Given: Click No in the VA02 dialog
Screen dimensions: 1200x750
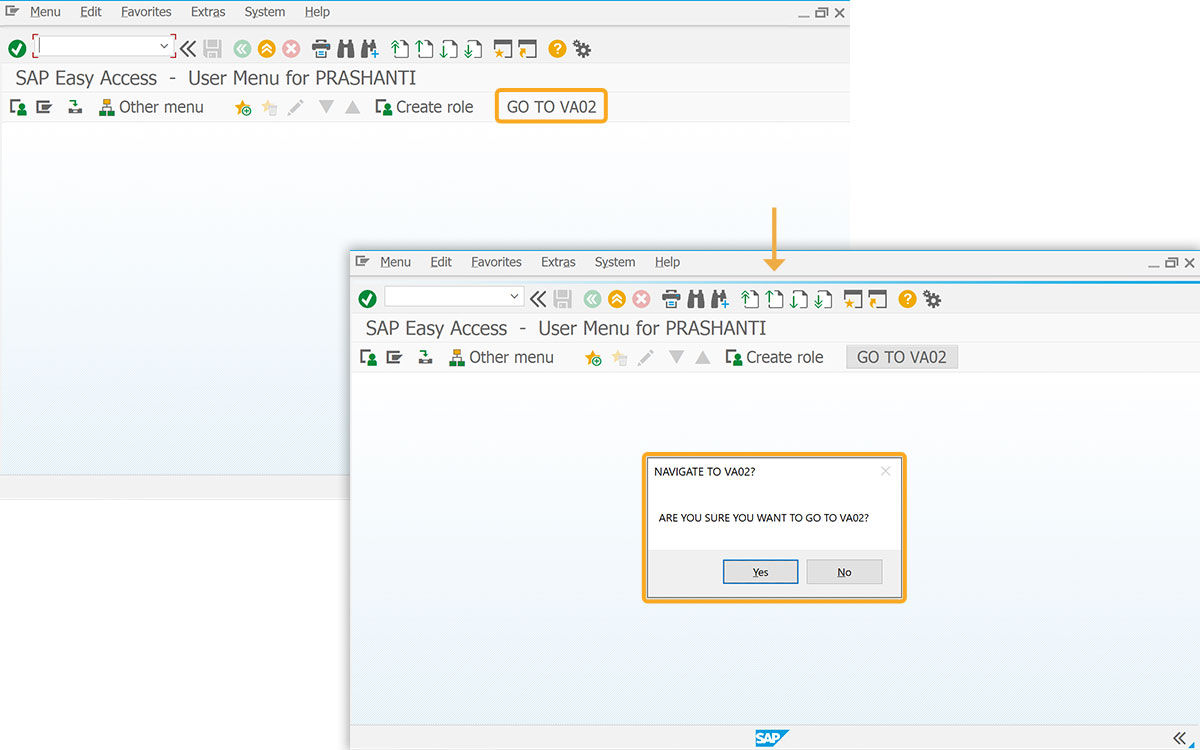Looking at the screenshot, I should click(x=845, y=572).
